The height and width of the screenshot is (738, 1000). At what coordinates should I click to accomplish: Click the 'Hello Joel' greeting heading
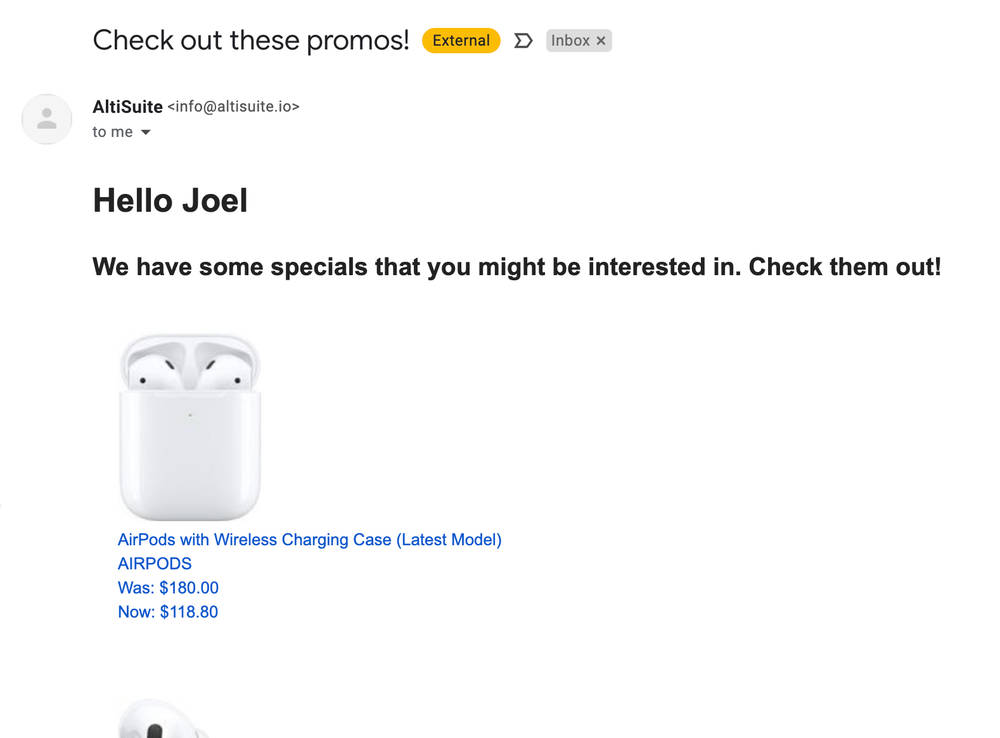click(170, 201)
